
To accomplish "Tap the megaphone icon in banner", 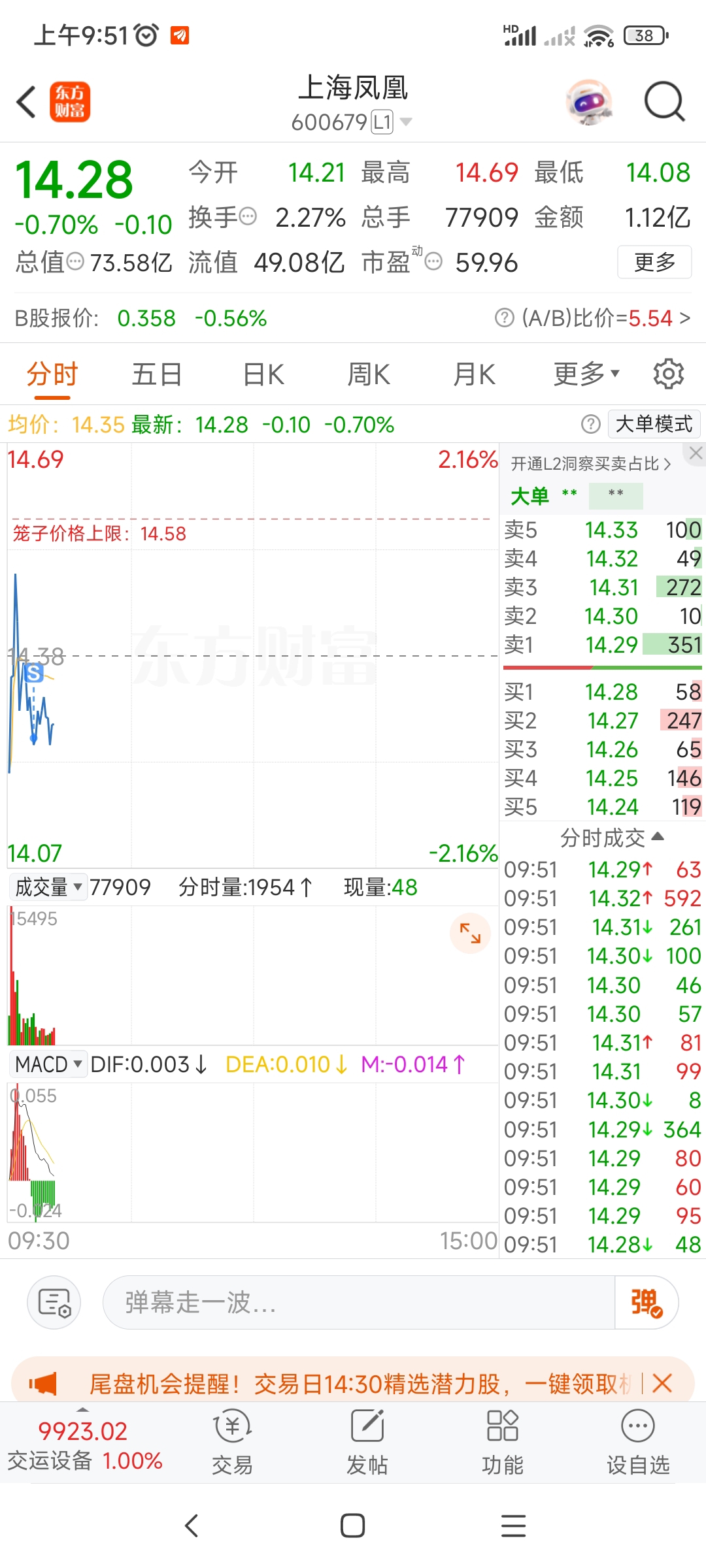I will coord(43,1383).
